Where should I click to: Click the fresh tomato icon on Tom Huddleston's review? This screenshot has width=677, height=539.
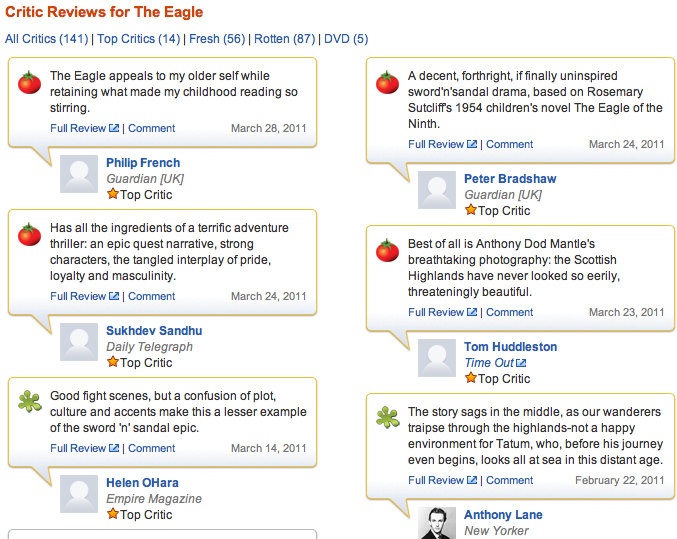pyautogui.click(x=387, y=251)
